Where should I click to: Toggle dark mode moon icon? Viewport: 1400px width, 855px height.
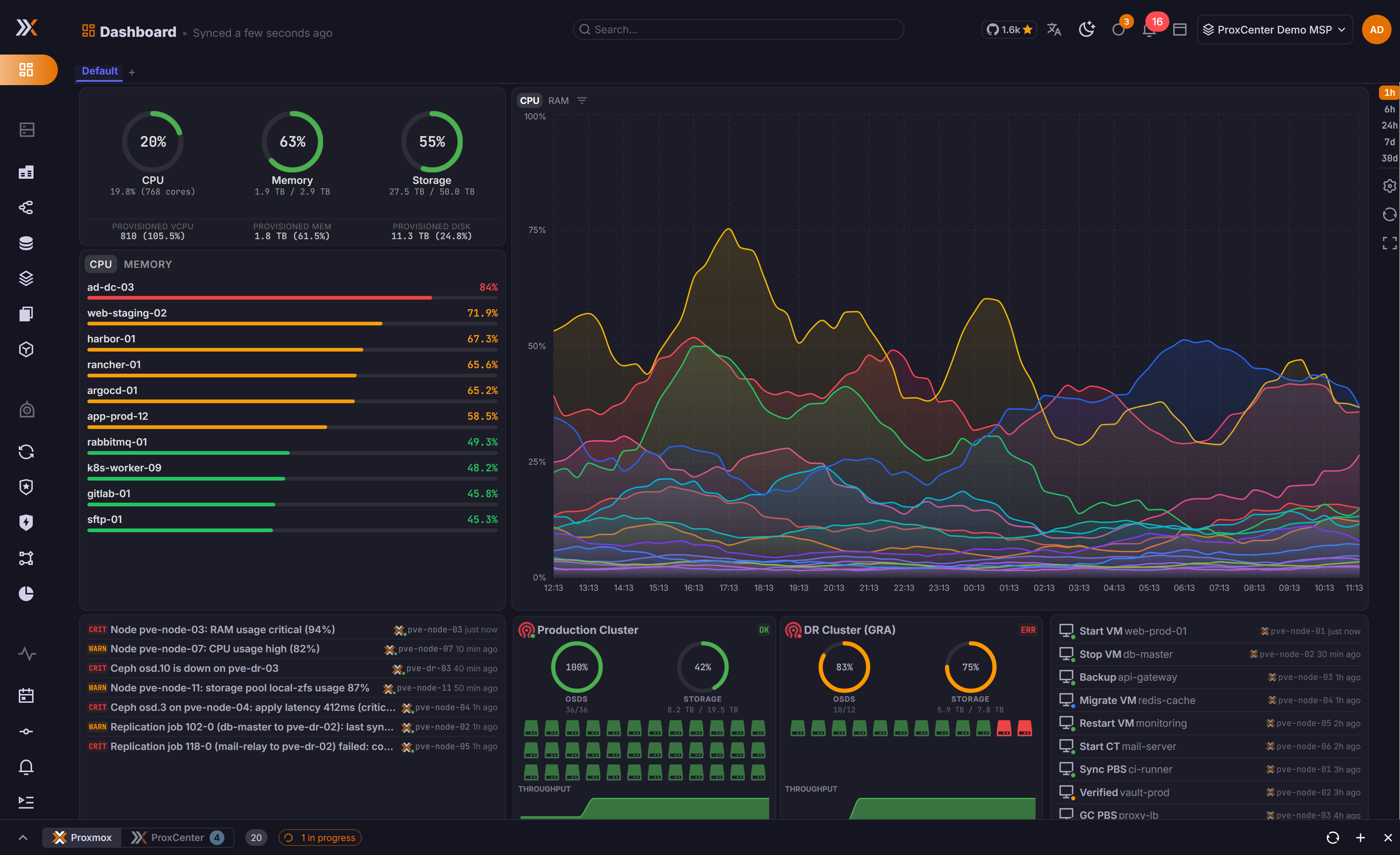(1086, 29)
